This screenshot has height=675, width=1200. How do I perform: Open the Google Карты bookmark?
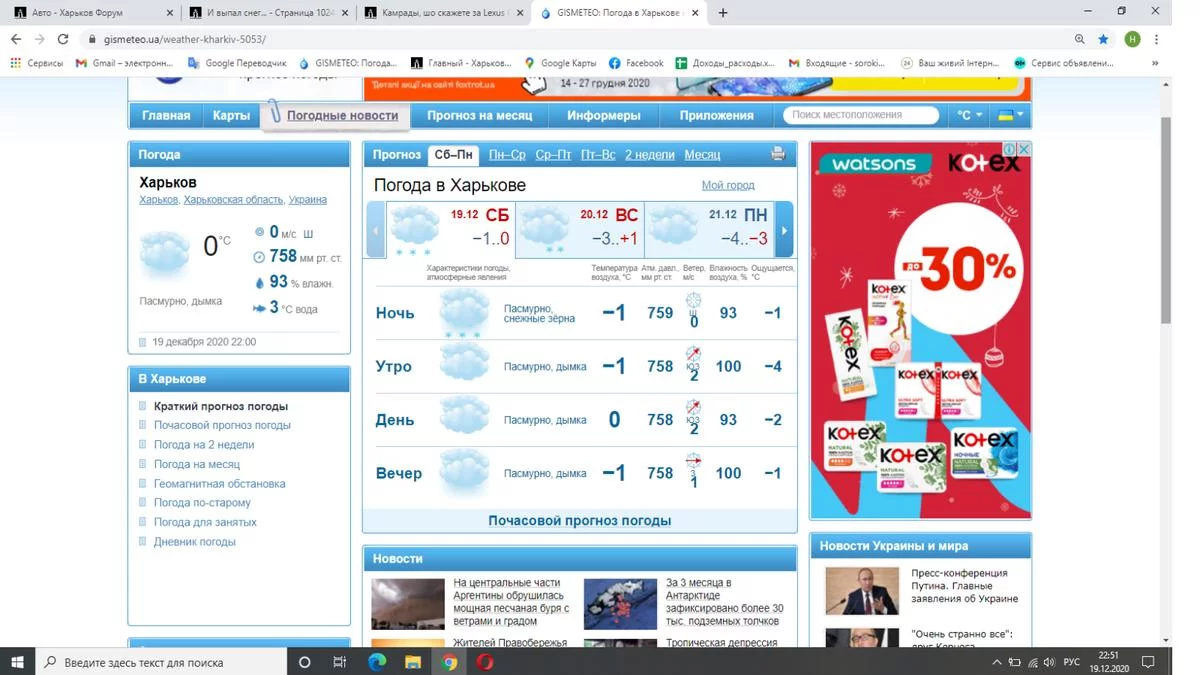point(560,63)
